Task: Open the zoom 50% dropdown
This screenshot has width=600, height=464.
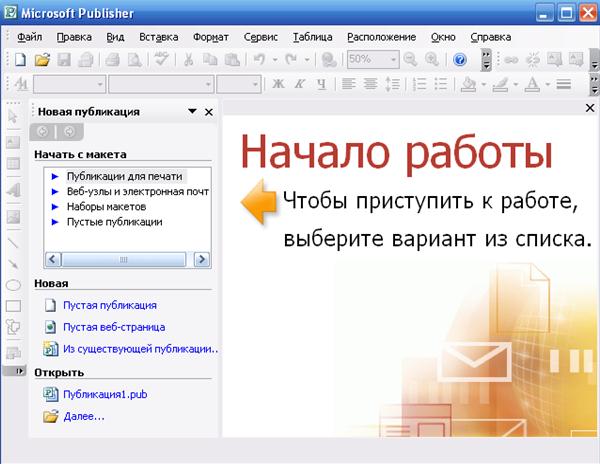Action: pyautogui.click(x=393, y=60)
